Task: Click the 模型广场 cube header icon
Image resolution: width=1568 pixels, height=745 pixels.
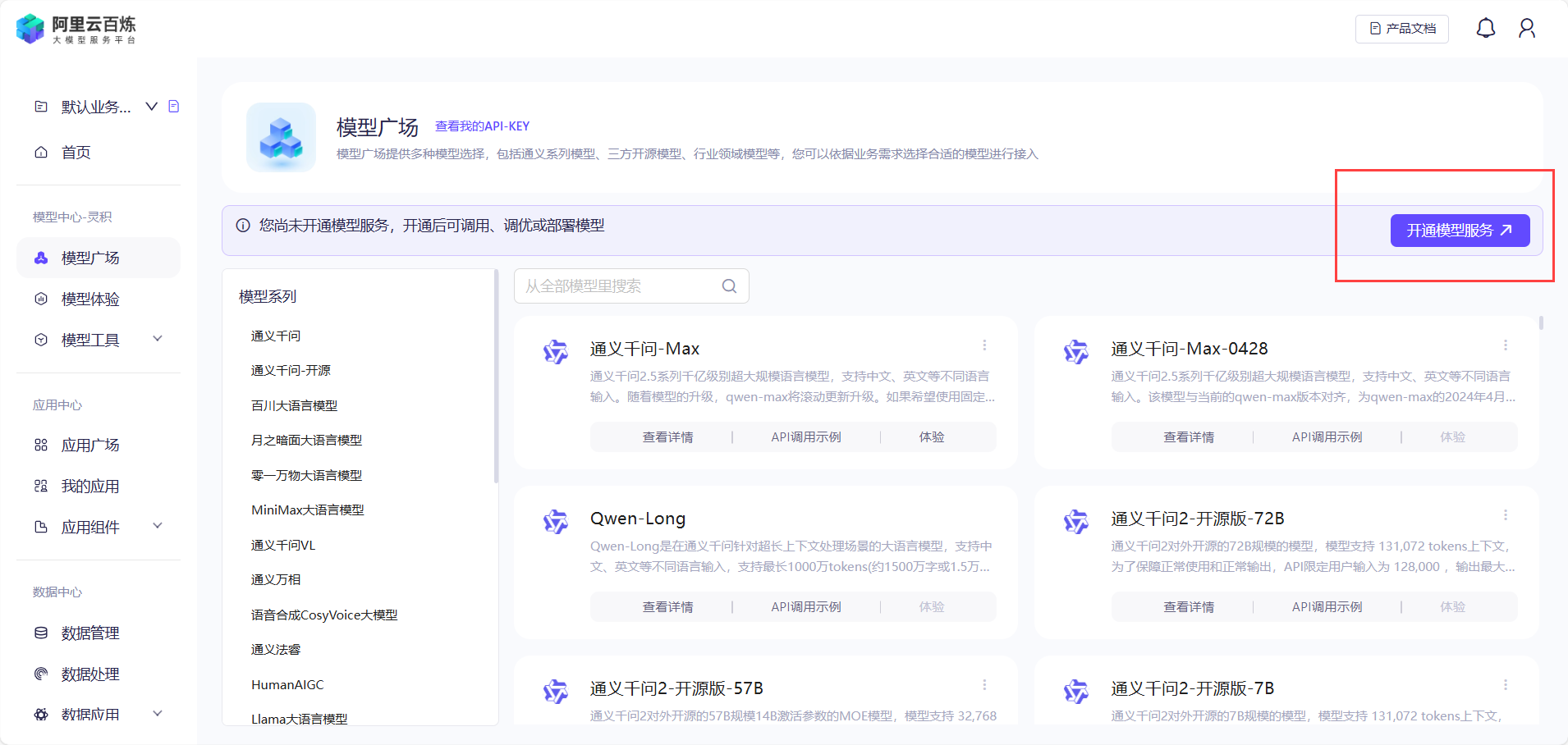Action: click(281, 137)
